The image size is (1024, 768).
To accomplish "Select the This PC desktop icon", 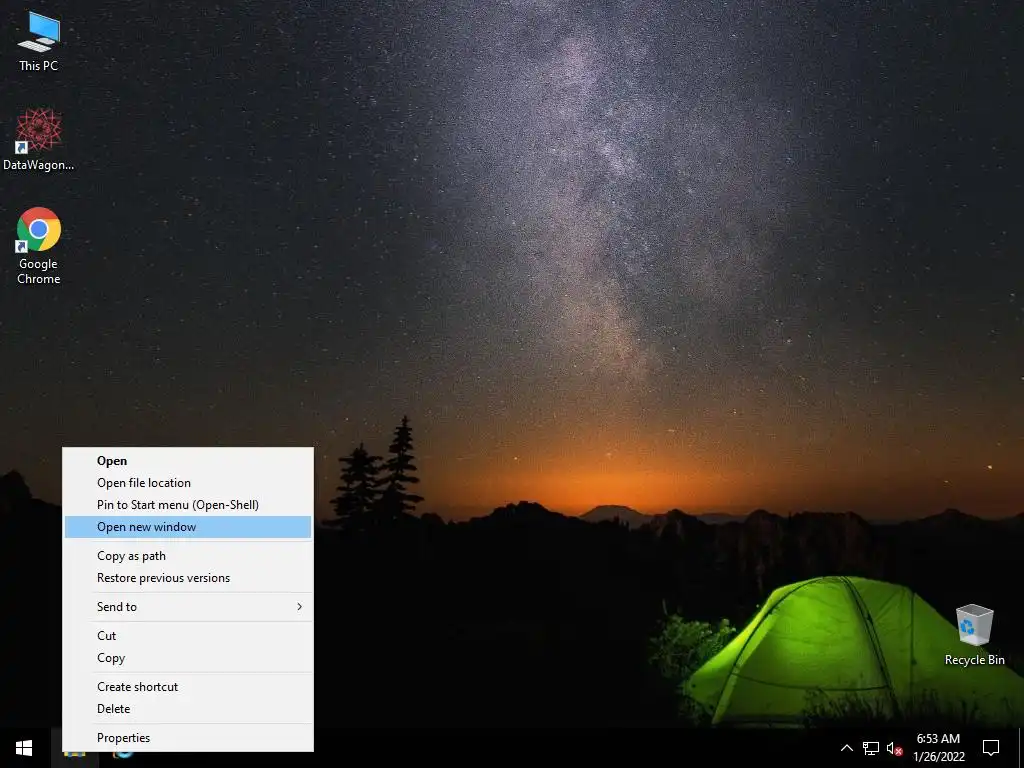I will (39, 42).
